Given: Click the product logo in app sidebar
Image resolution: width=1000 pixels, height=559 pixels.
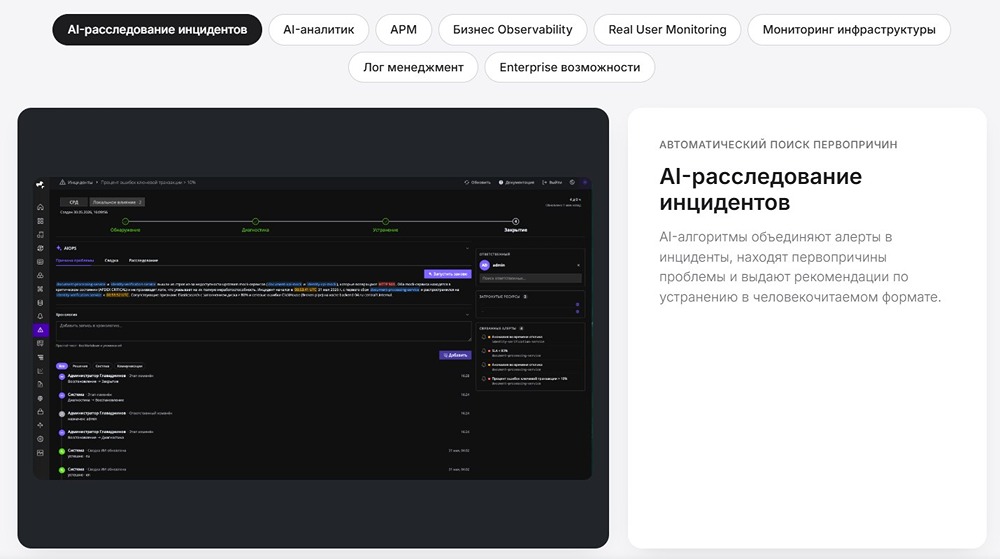Looking at the screenshot, I should click(x=40, y=184).
